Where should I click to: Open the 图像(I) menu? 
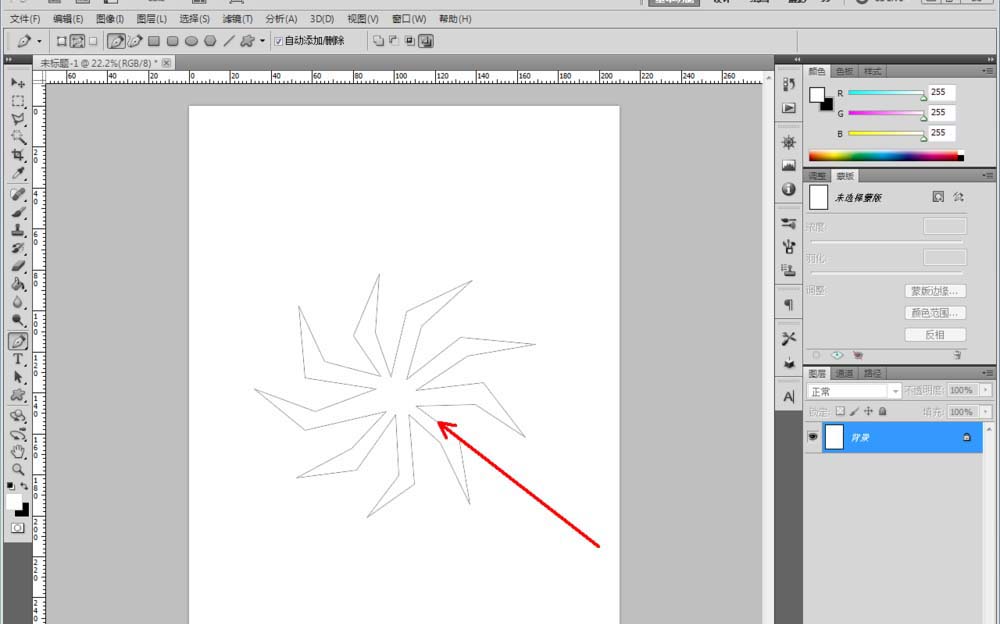pos(110,19)
